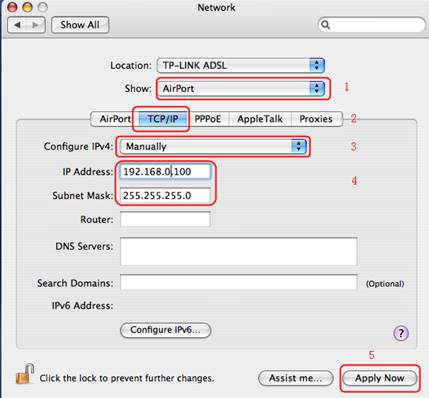
Task: Click the lock icon to prevent changes
Action: click(25, 374)
